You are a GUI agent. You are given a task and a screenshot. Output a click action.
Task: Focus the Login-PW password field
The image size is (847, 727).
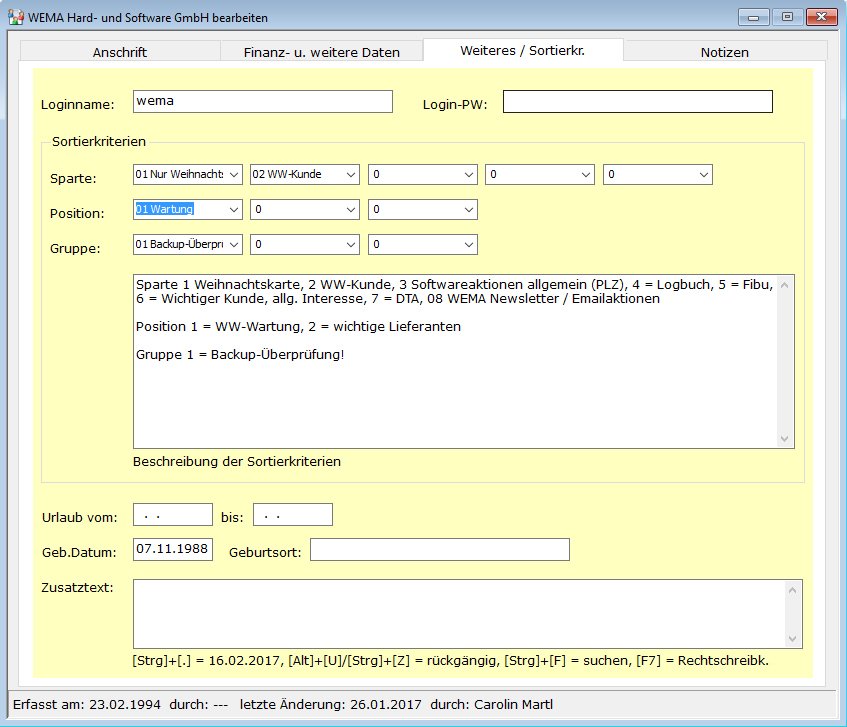(x=637, y=102)
